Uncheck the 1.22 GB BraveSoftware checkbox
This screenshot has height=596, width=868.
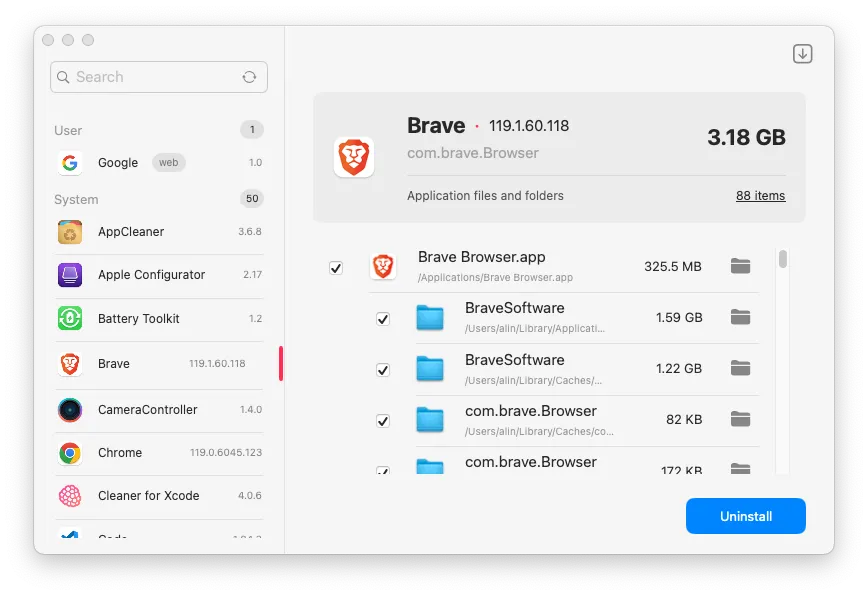point(383,370)
